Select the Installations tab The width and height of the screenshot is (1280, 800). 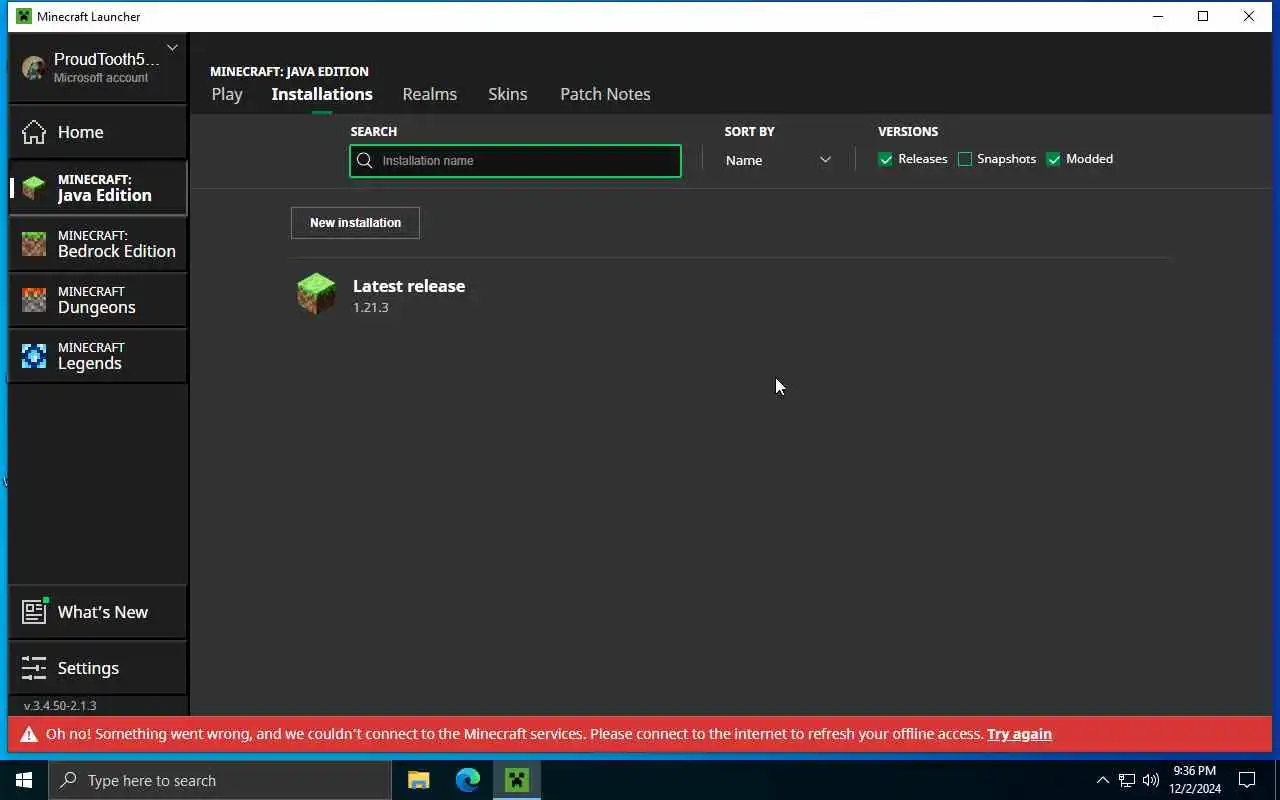pyautogui.click(x=322, y=94)
